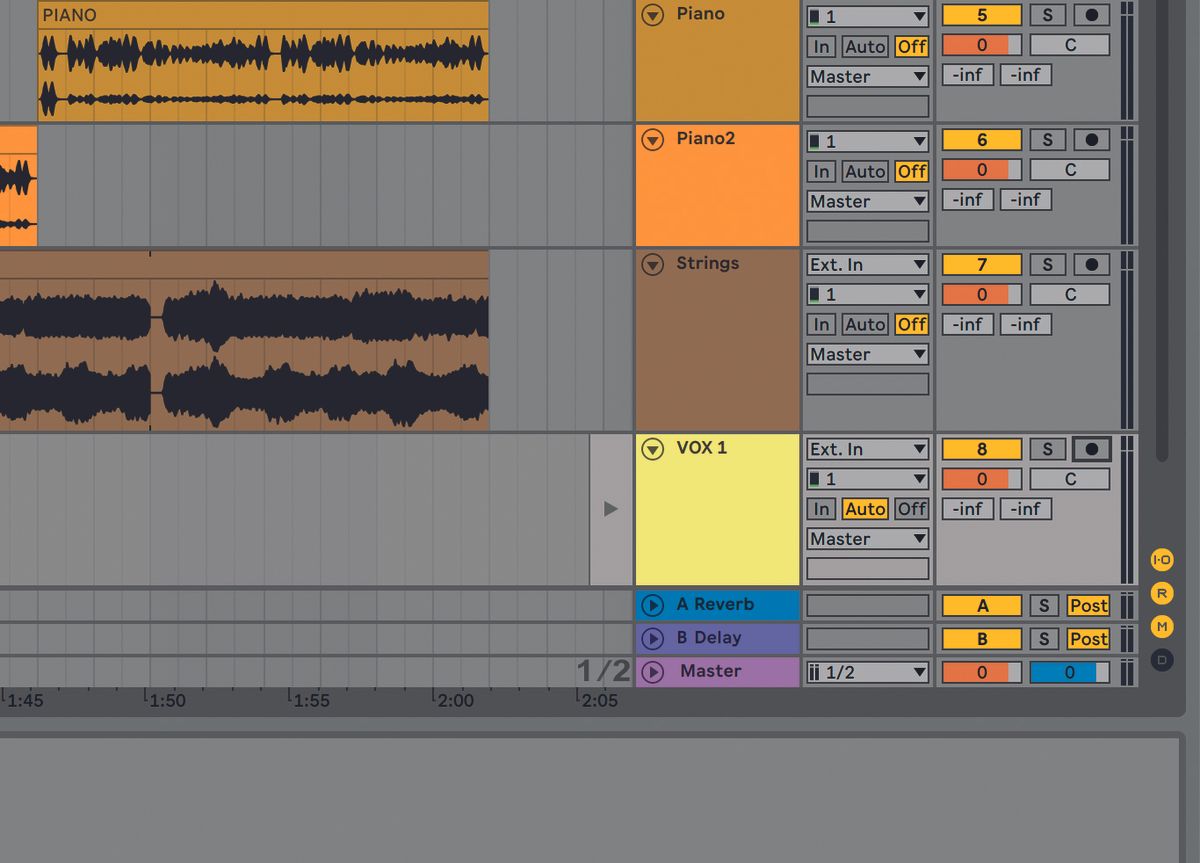The height and width of the screenshot is (863, 1200).
Task: Solo the Piano2 track
Action: pos(1047,139)
